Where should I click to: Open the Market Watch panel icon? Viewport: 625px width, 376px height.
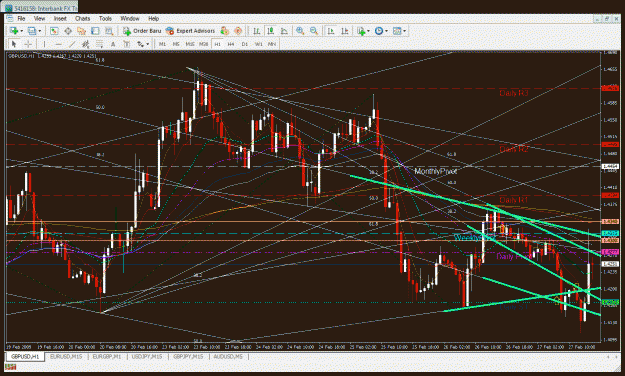point(54,31)
